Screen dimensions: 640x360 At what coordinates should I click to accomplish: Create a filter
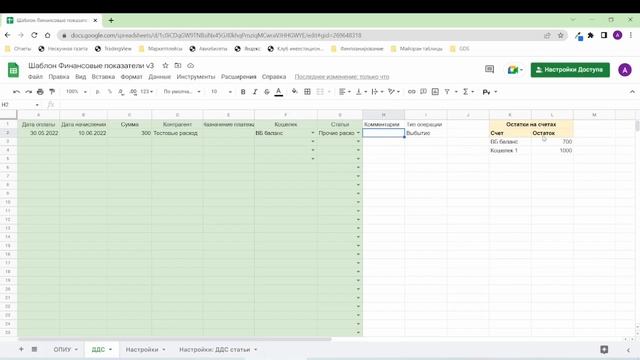tap(447, 92)
